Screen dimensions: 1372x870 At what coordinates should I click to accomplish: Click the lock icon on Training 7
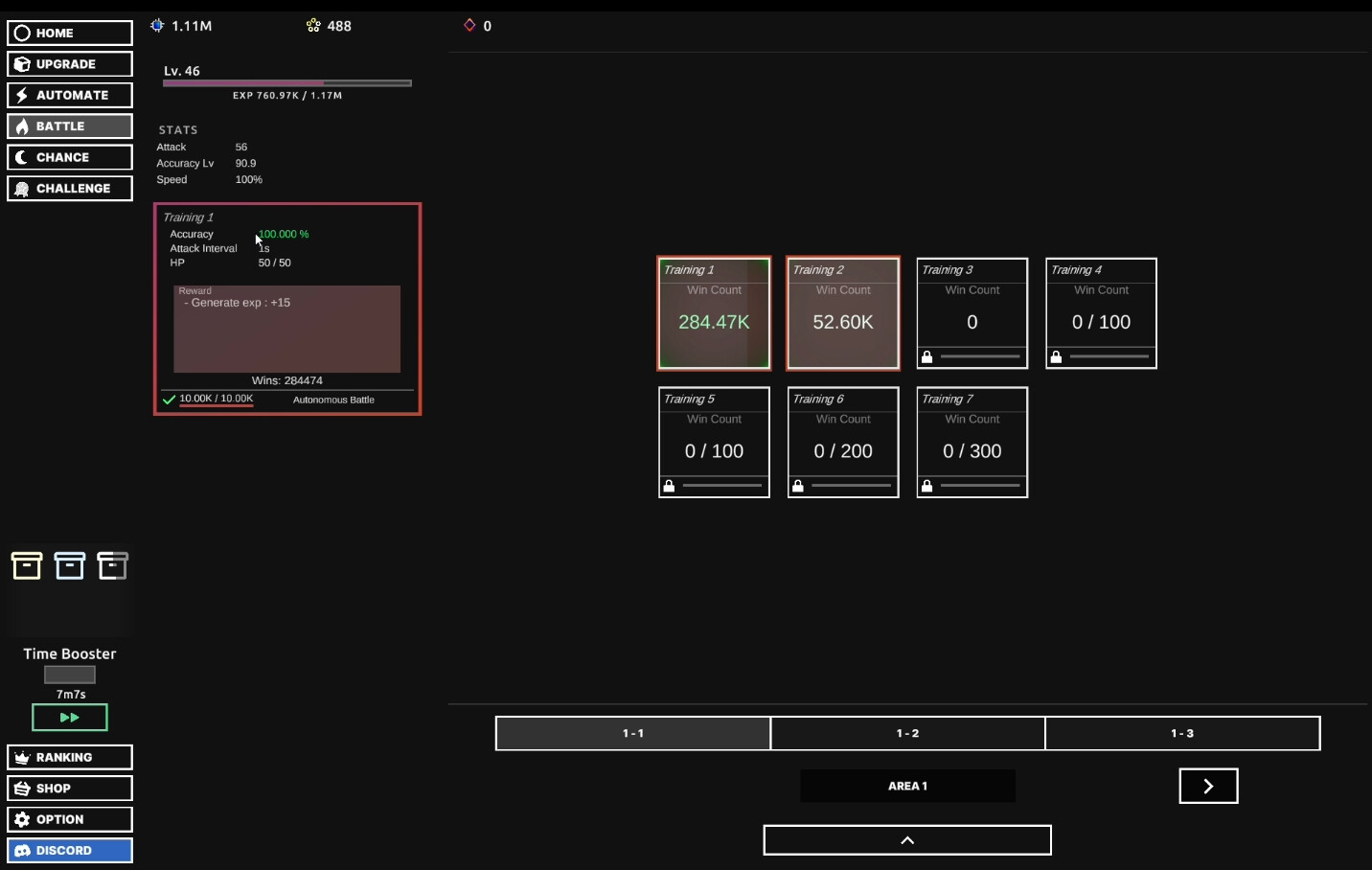(x=926, y=487)
